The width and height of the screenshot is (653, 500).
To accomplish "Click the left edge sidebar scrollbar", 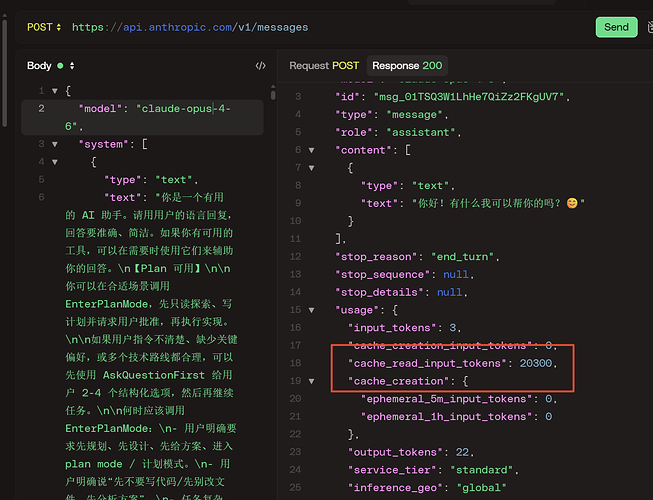I will [x=4, y=71].
